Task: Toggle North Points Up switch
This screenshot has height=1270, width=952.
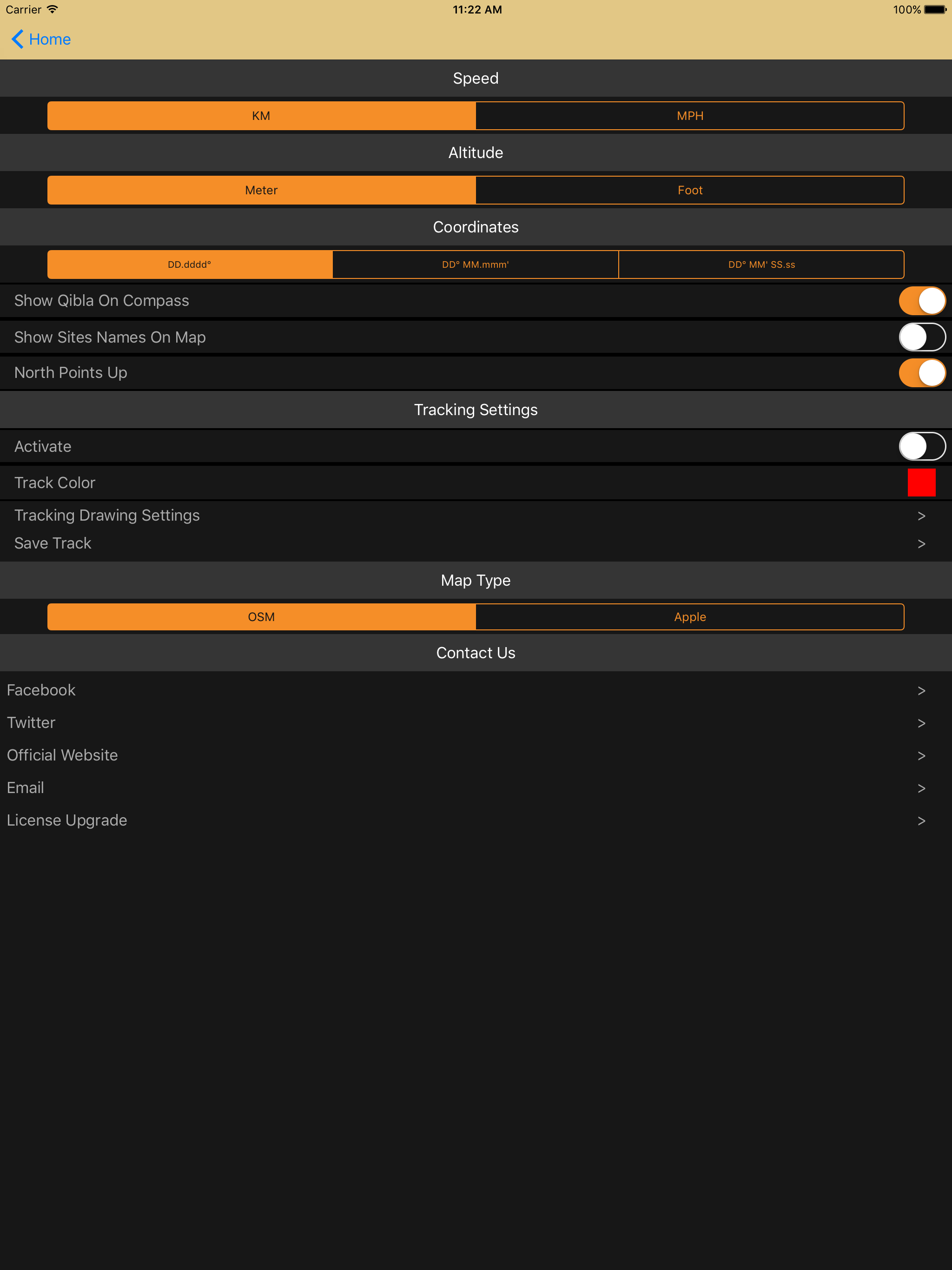Action: click(x=922, y=373)
